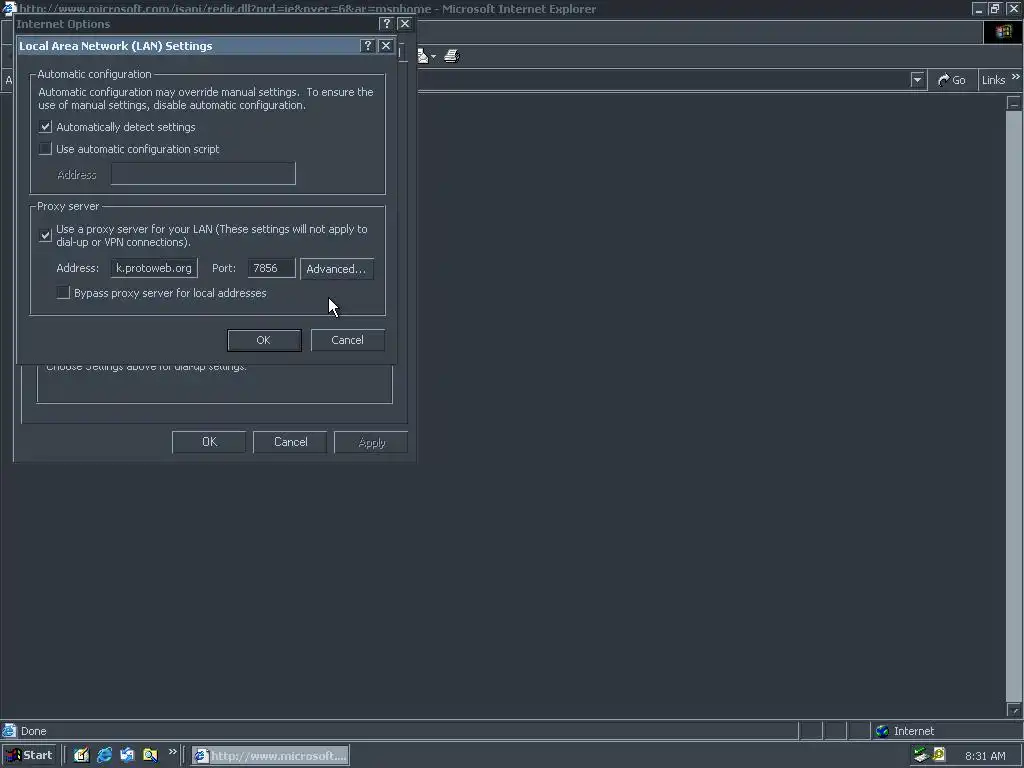This screenshot has width=1024, height=768.
Task: Toggle Use a proxy server for your LAN
Action: [45, 235]
